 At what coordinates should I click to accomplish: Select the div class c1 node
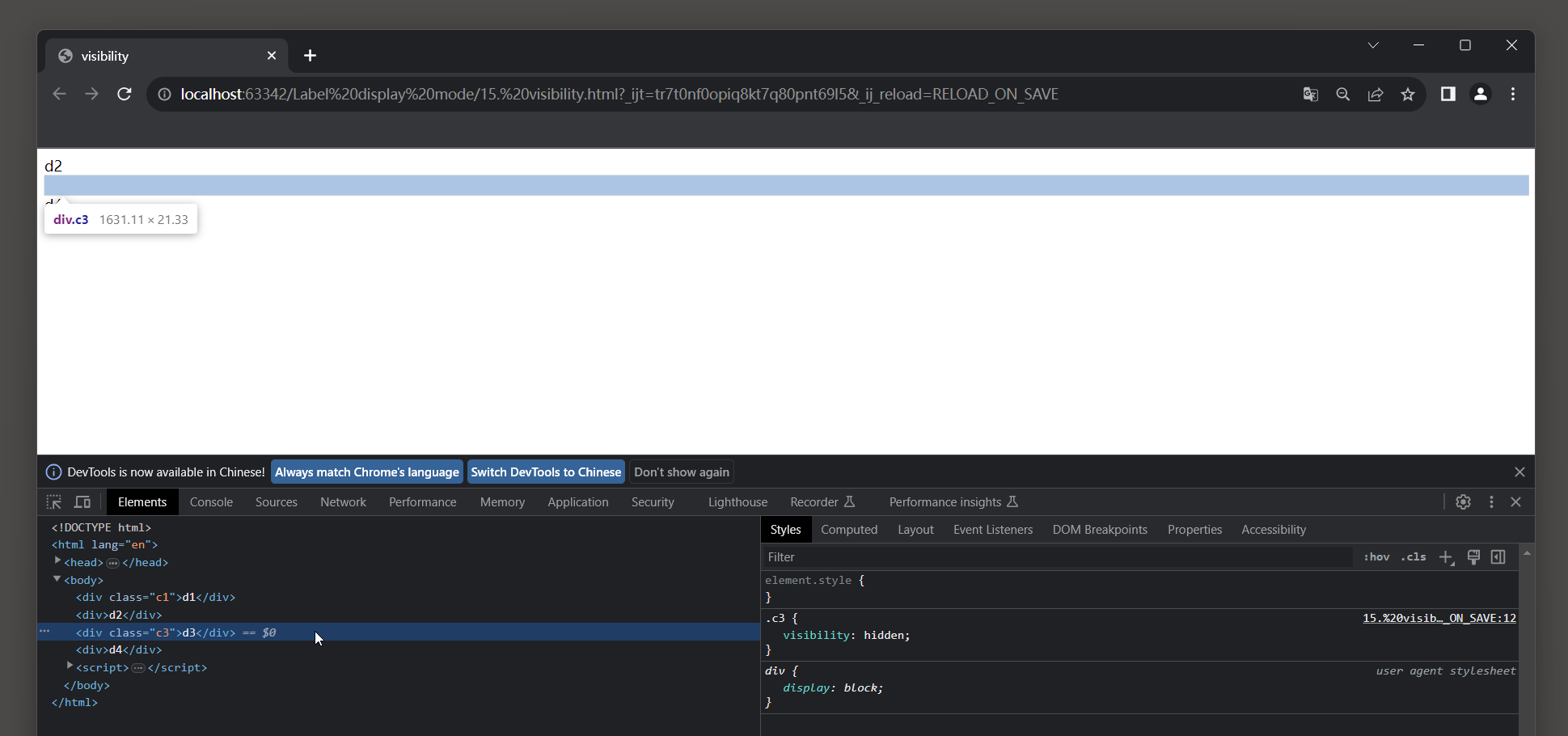[x=155, y=598]
